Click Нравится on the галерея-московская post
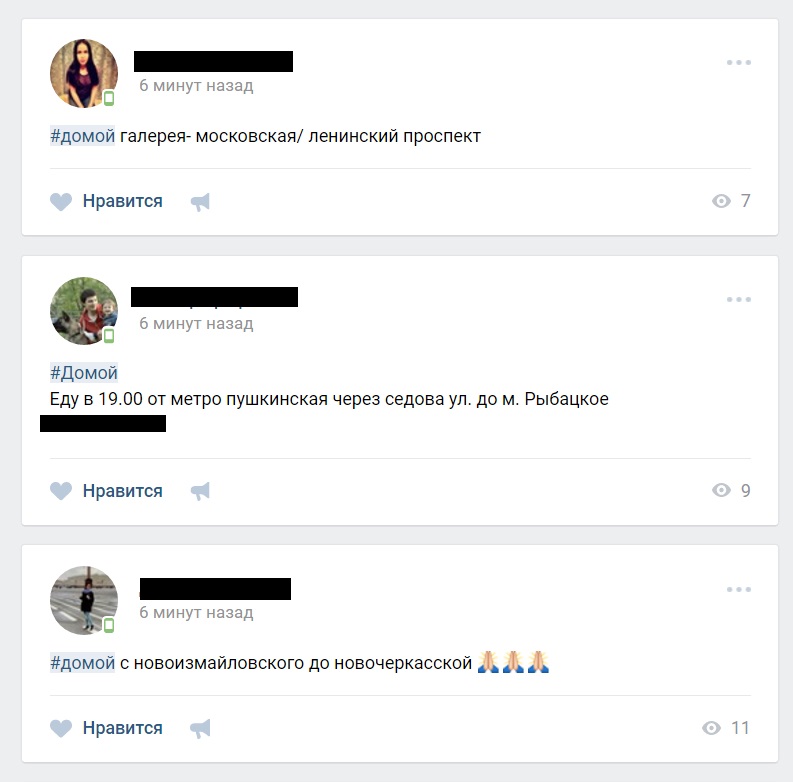The height and width of the screenshot is (782, 793). tap(122, 201)
